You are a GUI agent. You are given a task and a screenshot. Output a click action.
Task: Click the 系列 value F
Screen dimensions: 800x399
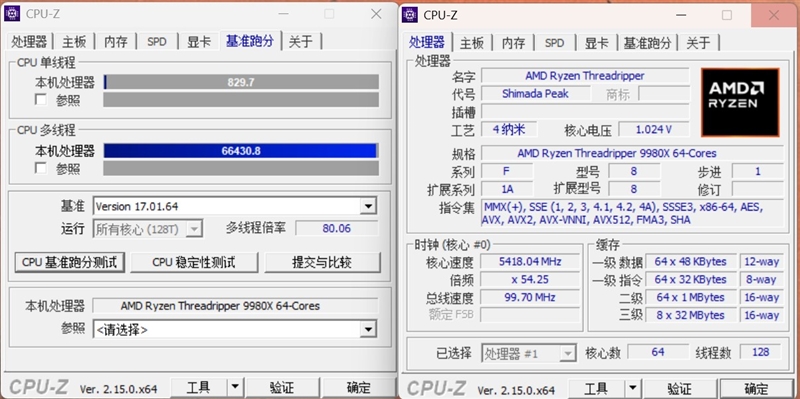coord(507,171)
